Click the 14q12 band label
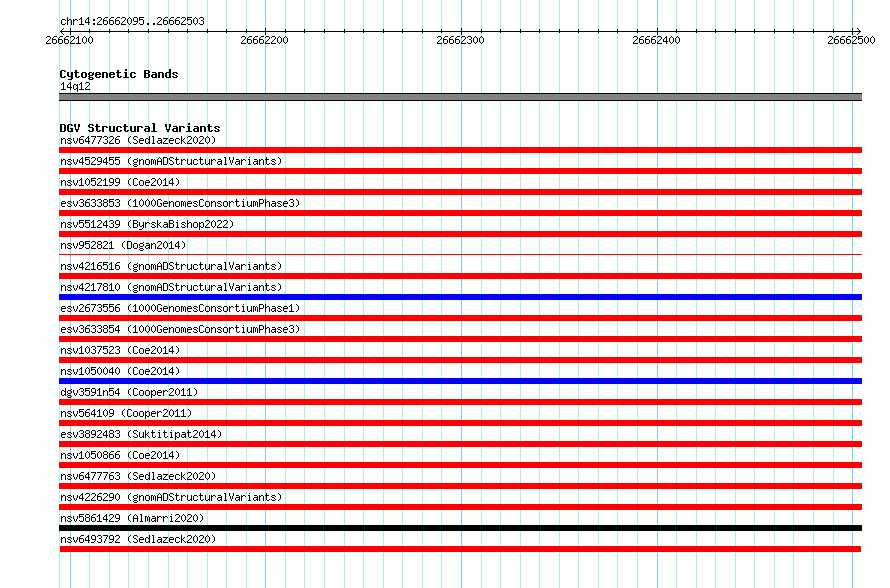The height and width of the screenshot is (588, 890). tap(75, 86)
